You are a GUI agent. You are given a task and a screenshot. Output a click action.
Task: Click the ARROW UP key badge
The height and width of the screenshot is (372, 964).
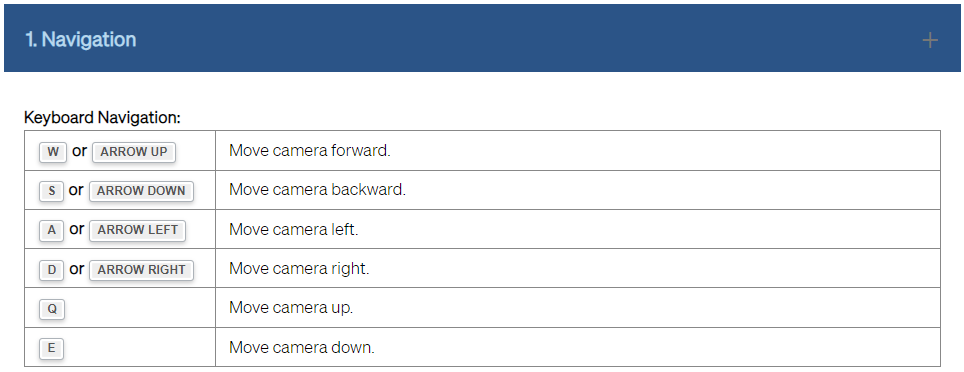pyautogui.click(x=134, y=152)
